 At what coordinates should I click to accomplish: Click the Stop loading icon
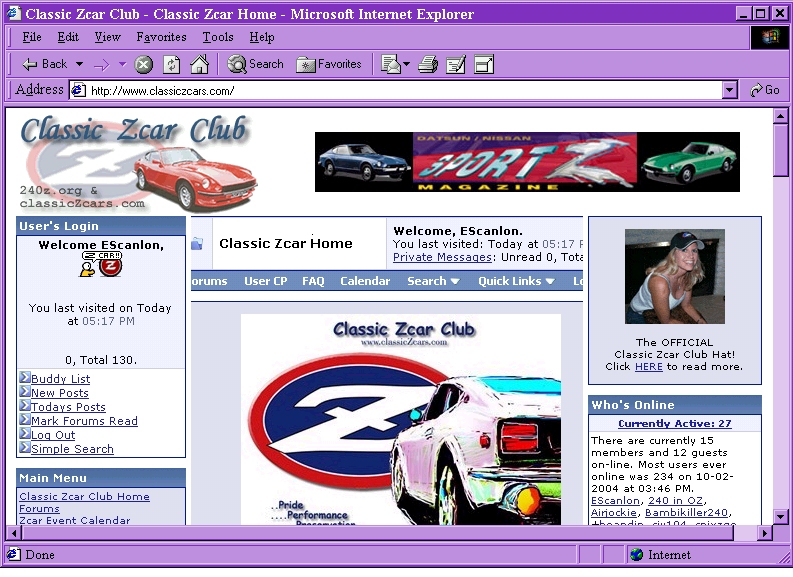(x=144, y=65)
